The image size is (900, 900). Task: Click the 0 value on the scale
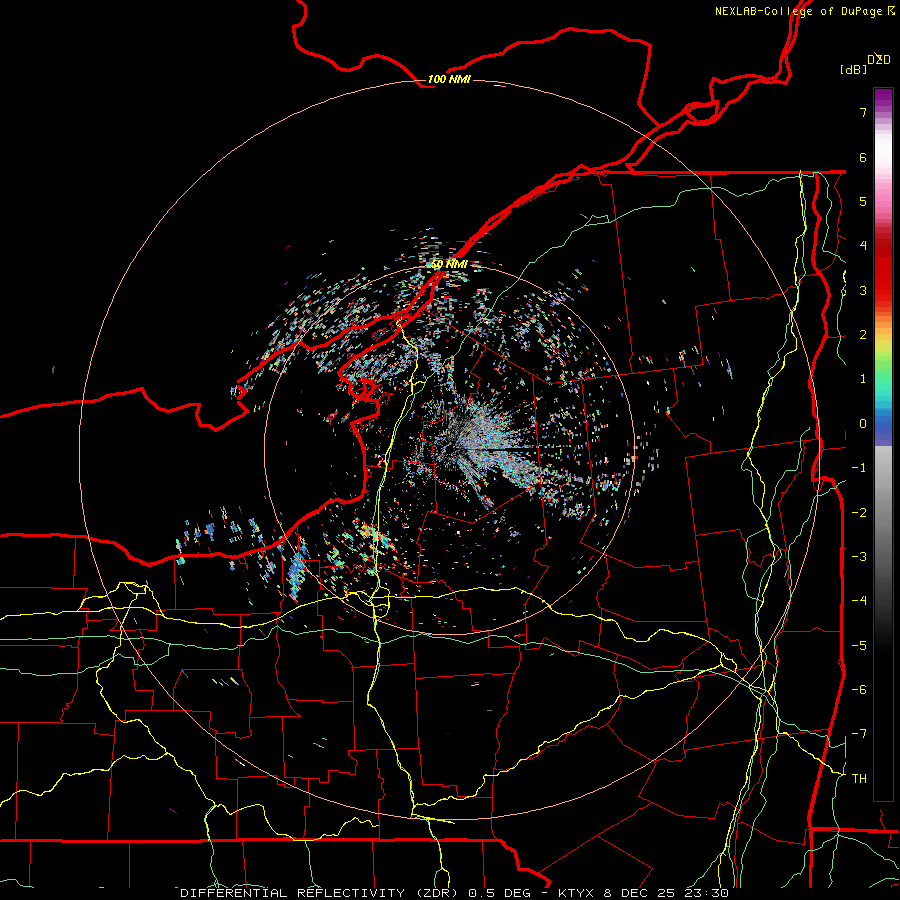click(863, 424)
